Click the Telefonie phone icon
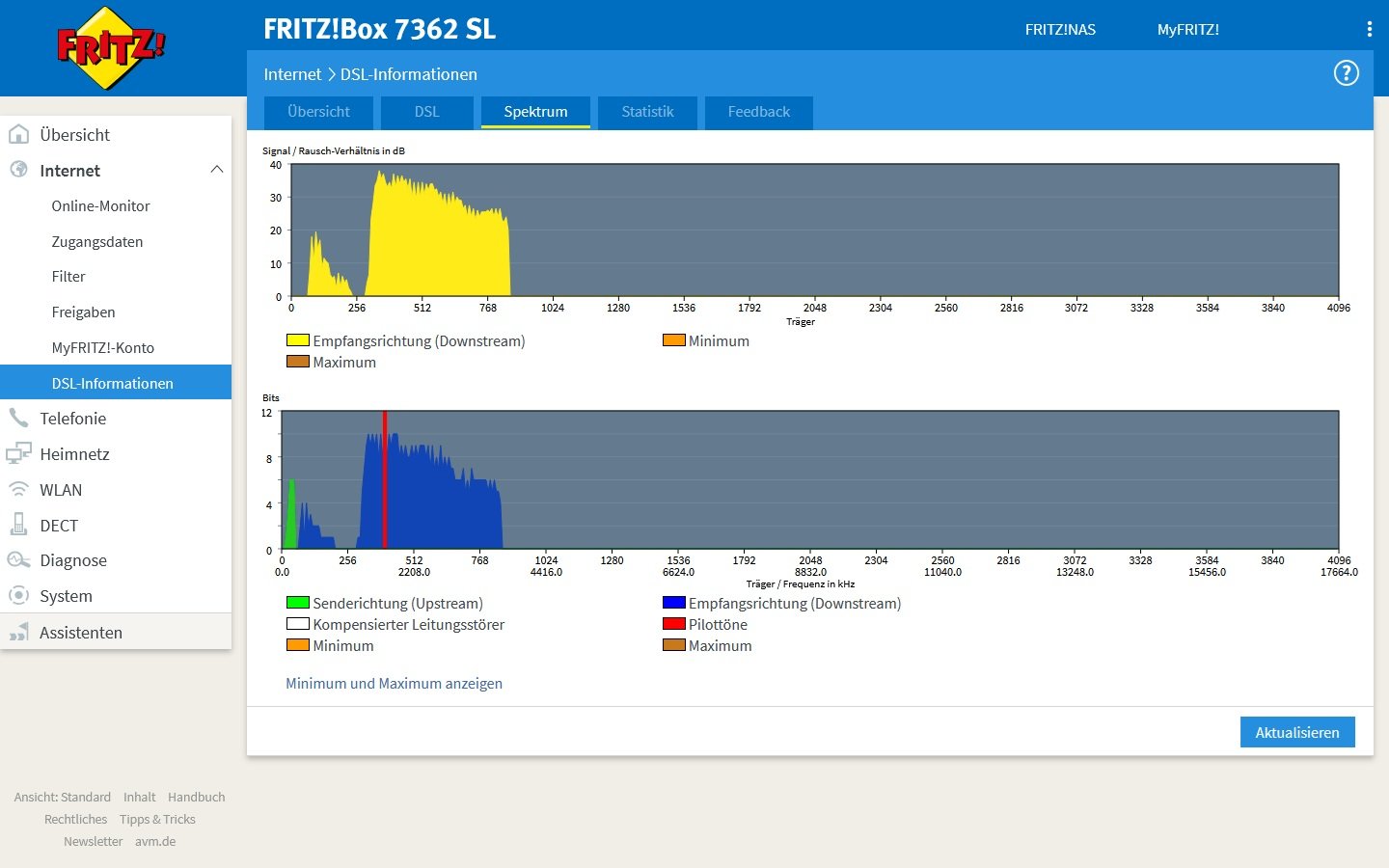Image resolution: width=1389 pixels, height=868 pixels. (18, 418)
